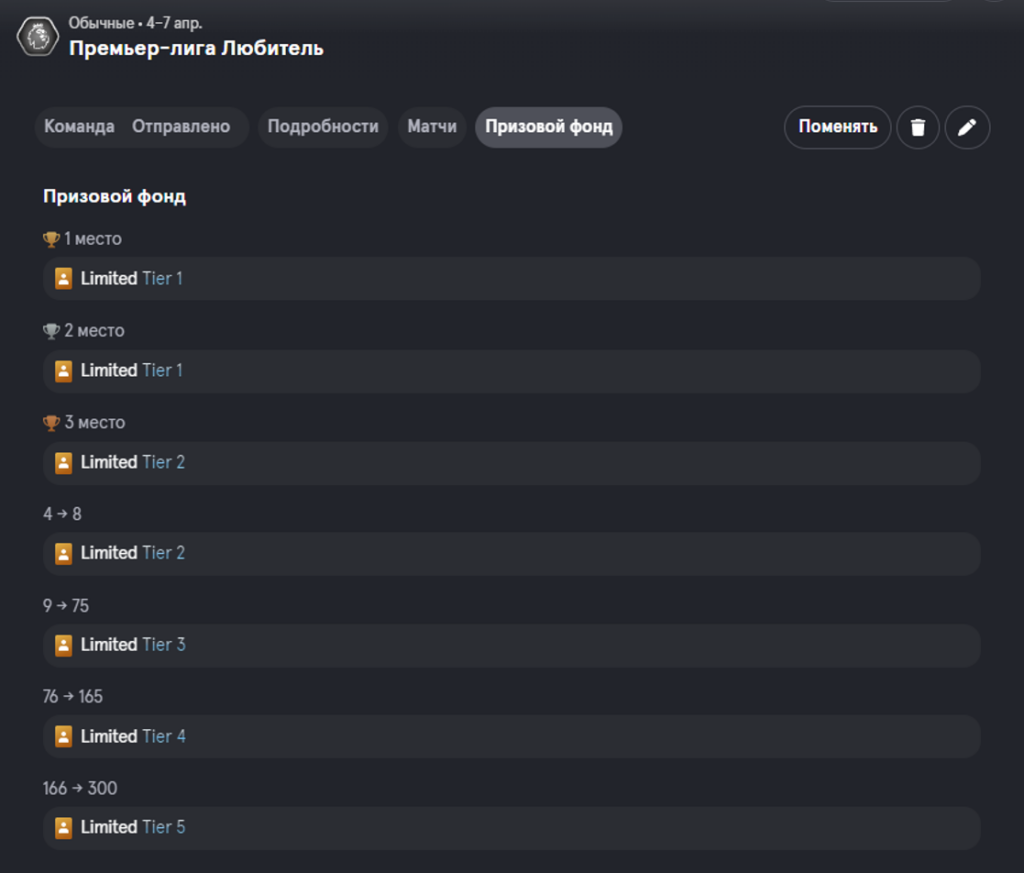The height and width of the screenshot is (873, 1024).
Task: Click the silver trophy icon for 2 место
Action: coord(51,331)
